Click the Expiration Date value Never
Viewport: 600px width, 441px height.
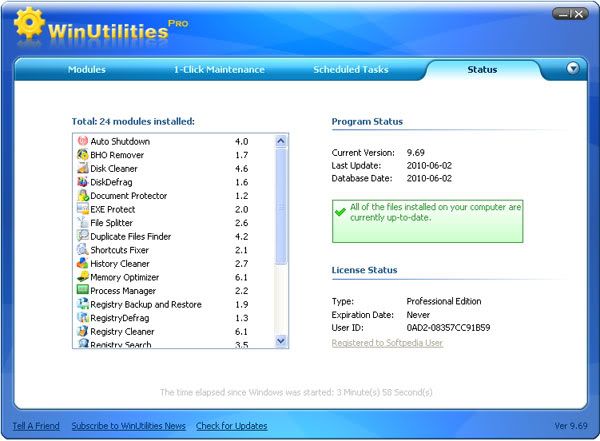click(x=418, y=315)
